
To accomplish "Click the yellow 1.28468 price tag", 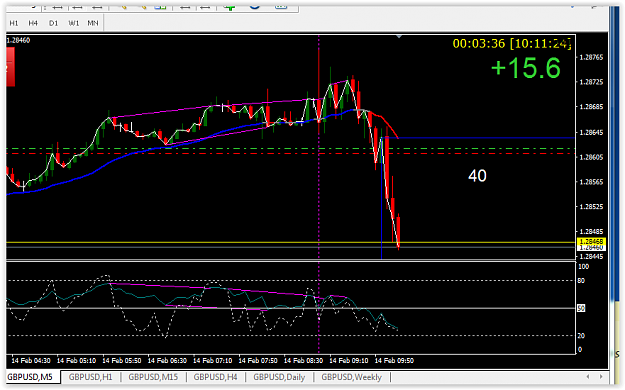I will point(591,242).
